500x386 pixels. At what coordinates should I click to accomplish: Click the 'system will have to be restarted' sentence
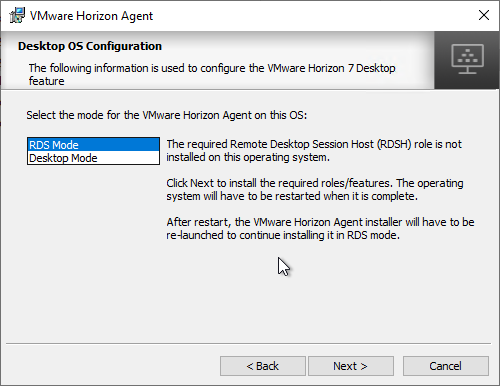click(292, 196)
